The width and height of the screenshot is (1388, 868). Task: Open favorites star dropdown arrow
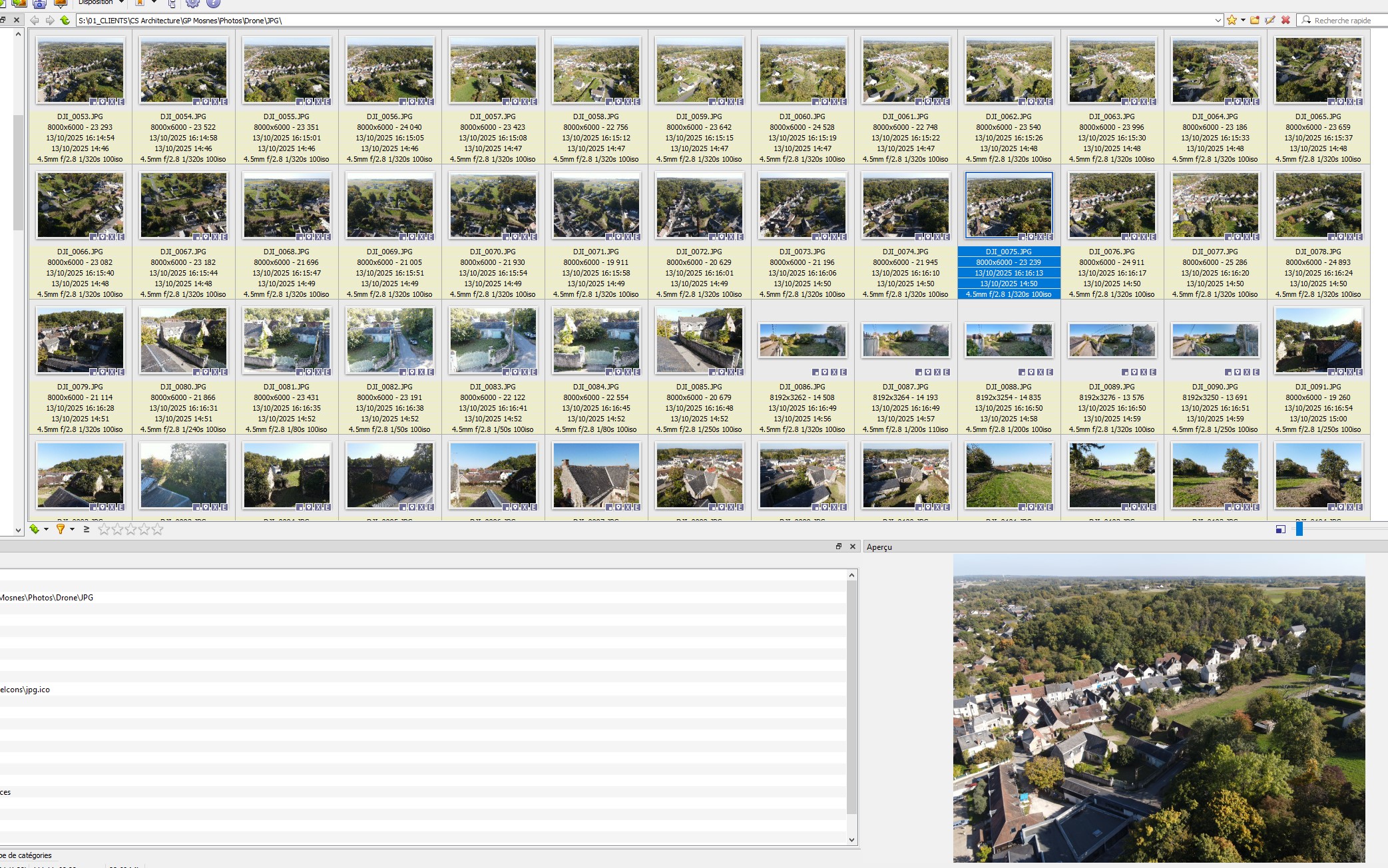1243,21
